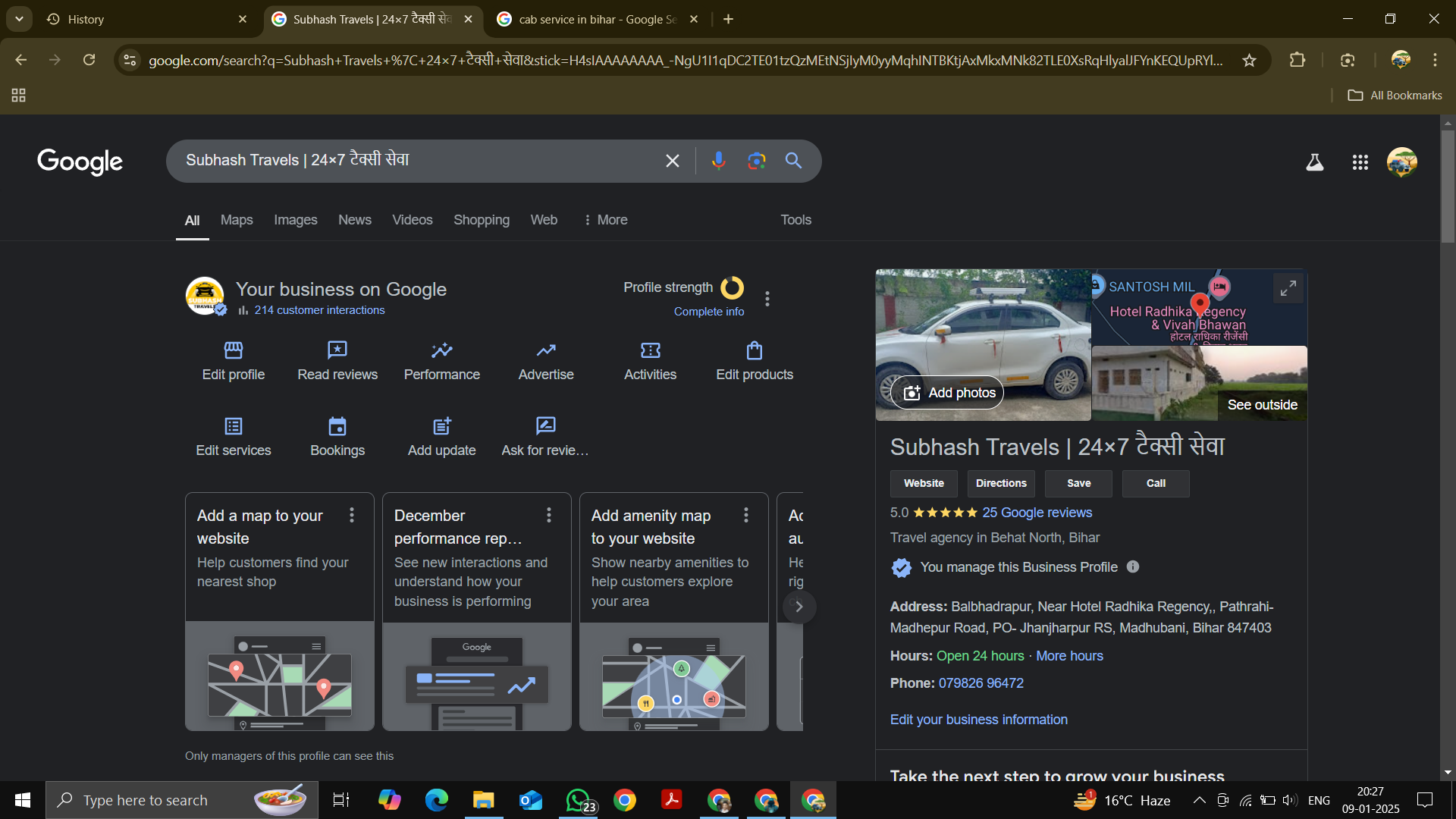1456x819 pixels.
Task: Open Google account avatar on page
Action: (x=1402, y=162)
